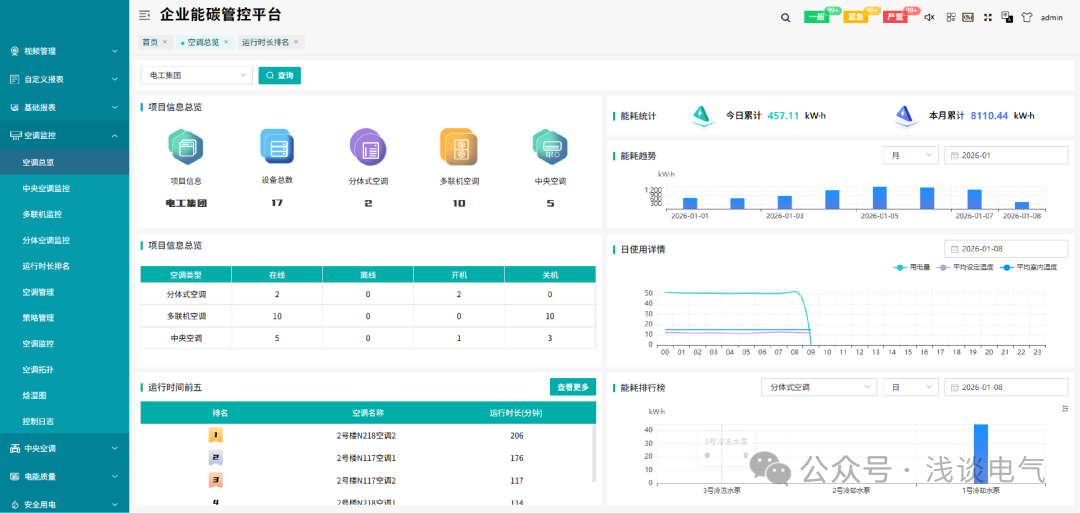Open 中央空调监控 in the sidebar
Image resolution: width=1080 pixels, height=513 pixels.
[x=64, y=188]
